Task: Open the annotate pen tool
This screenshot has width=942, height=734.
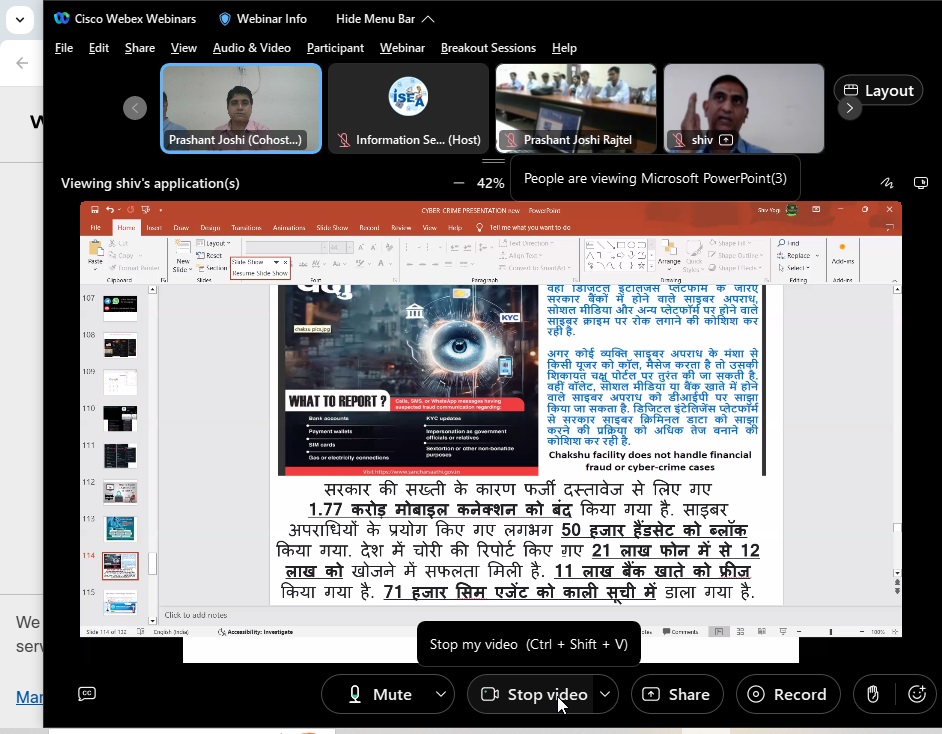Action: (886, 183)
